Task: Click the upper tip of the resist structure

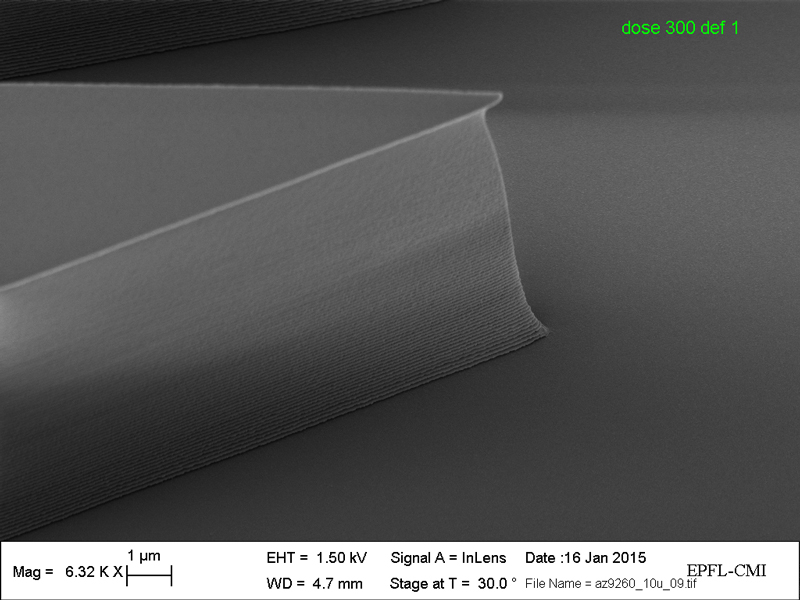Action: tap(496, 98)
